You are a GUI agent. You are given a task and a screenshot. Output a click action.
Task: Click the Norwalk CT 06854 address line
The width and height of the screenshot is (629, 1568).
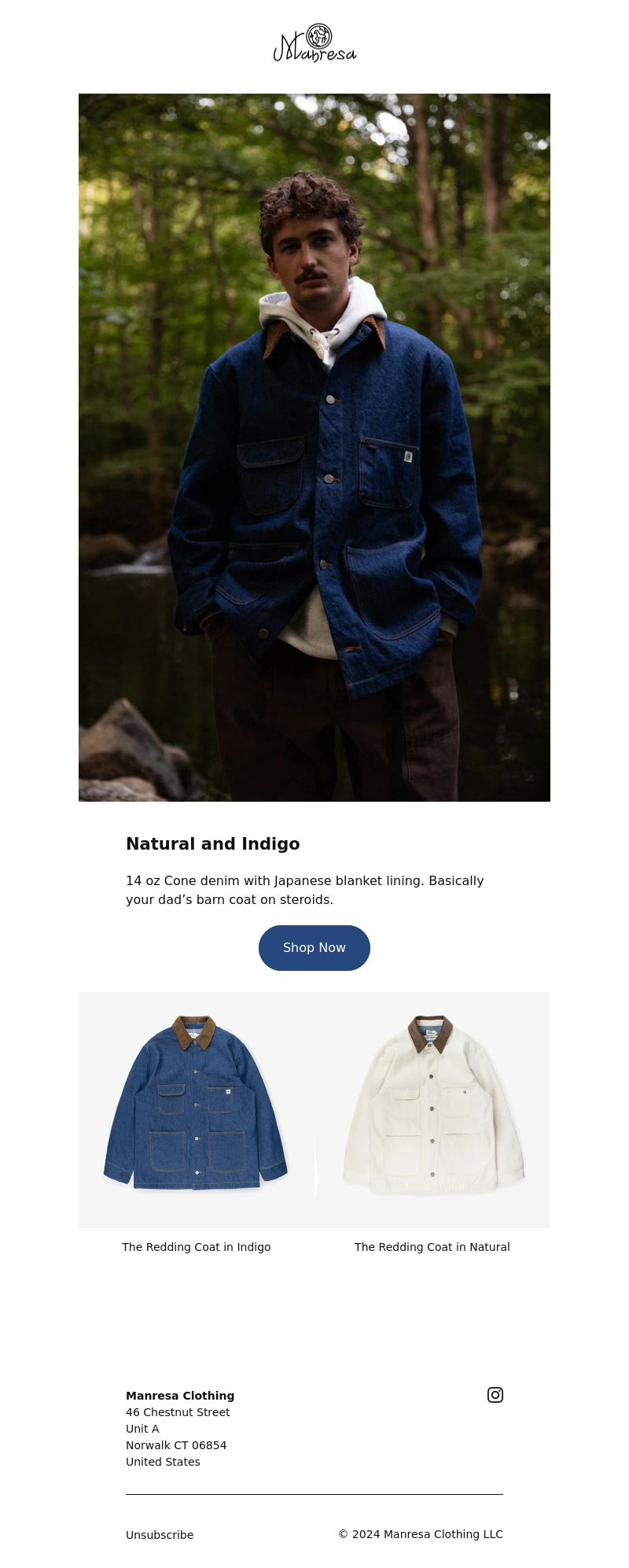coord(176,1445)
